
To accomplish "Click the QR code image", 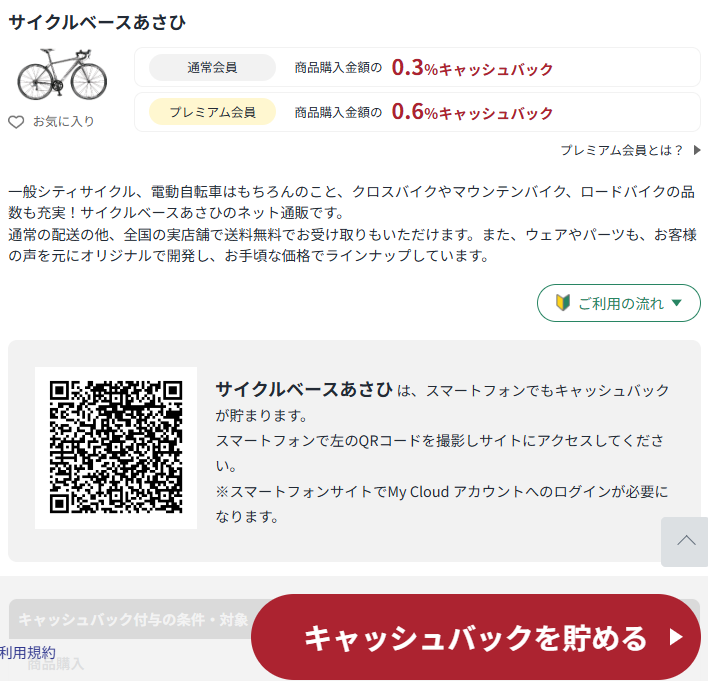I will (x=116, y=447).
